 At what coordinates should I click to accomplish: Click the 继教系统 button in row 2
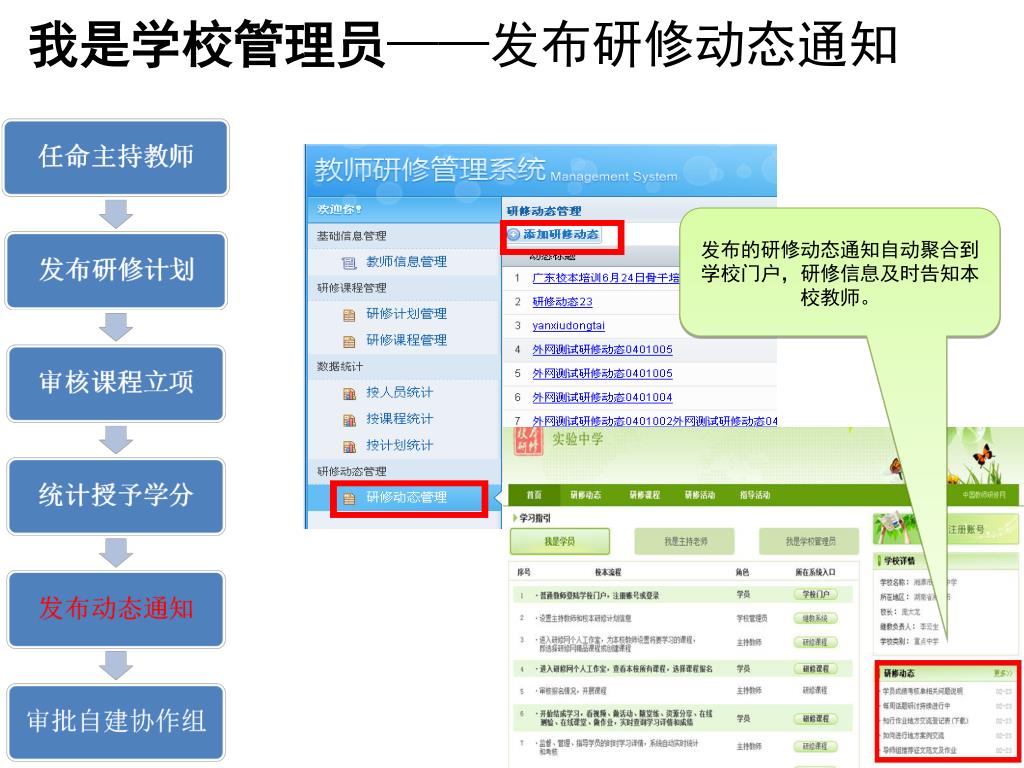click(815, 618)
